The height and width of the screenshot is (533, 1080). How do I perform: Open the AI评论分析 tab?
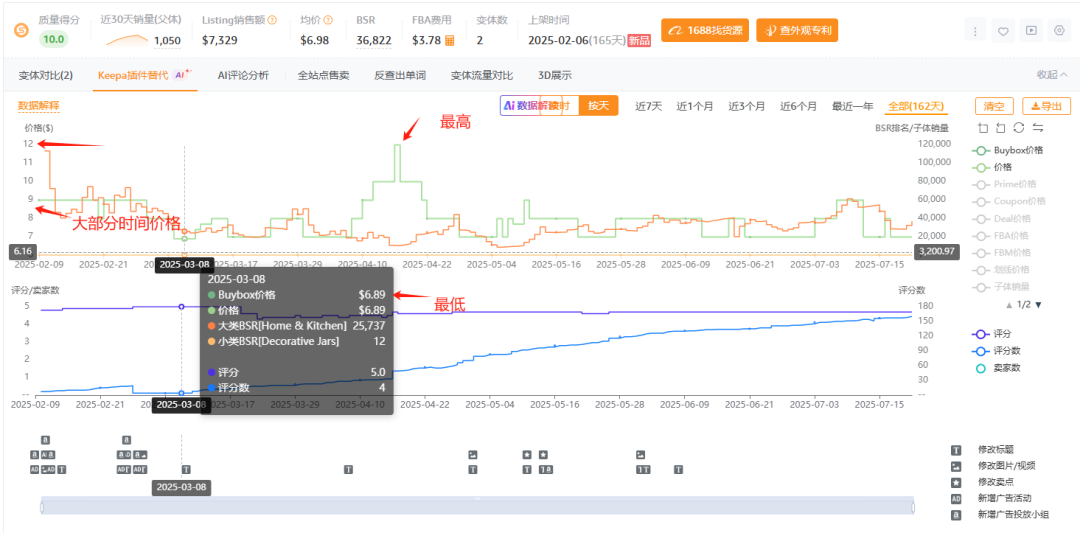click(x=242, y=76)
